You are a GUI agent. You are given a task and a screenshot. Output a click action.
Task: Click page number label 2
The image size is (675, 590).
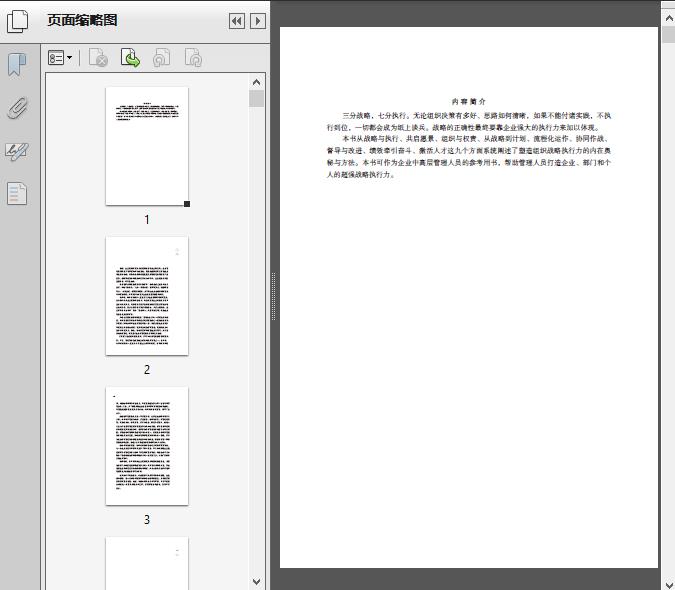147,370
